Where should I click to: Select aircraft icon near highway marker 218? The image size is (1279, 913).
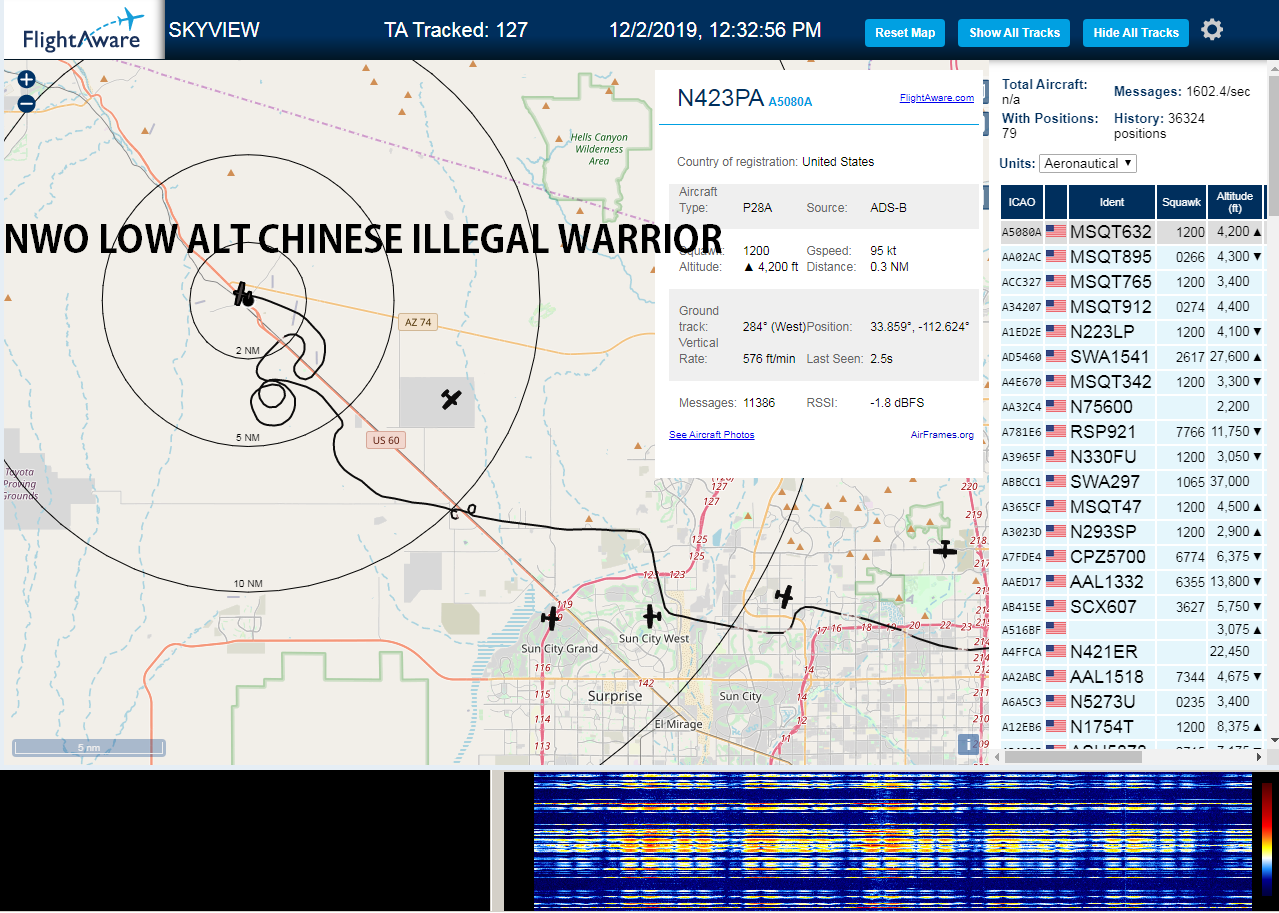click(x=944, y=549)
